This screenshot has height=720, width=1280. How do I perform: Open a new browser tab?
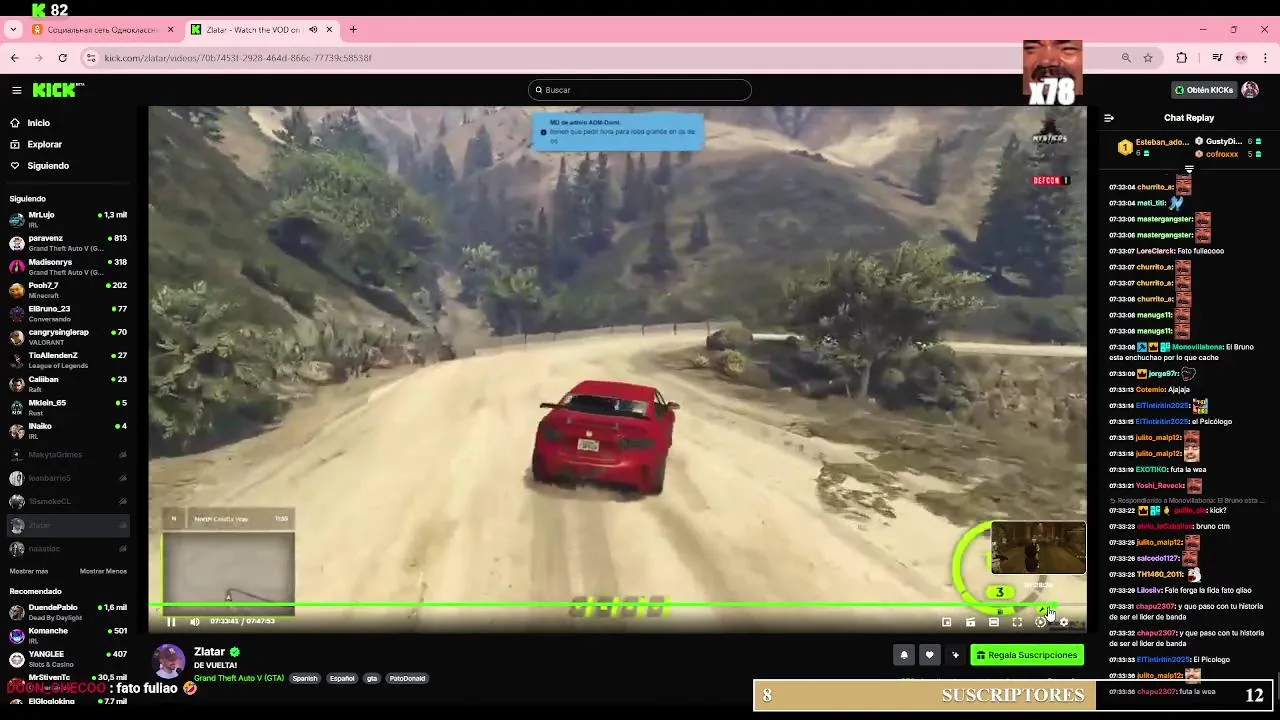(353, 30)
